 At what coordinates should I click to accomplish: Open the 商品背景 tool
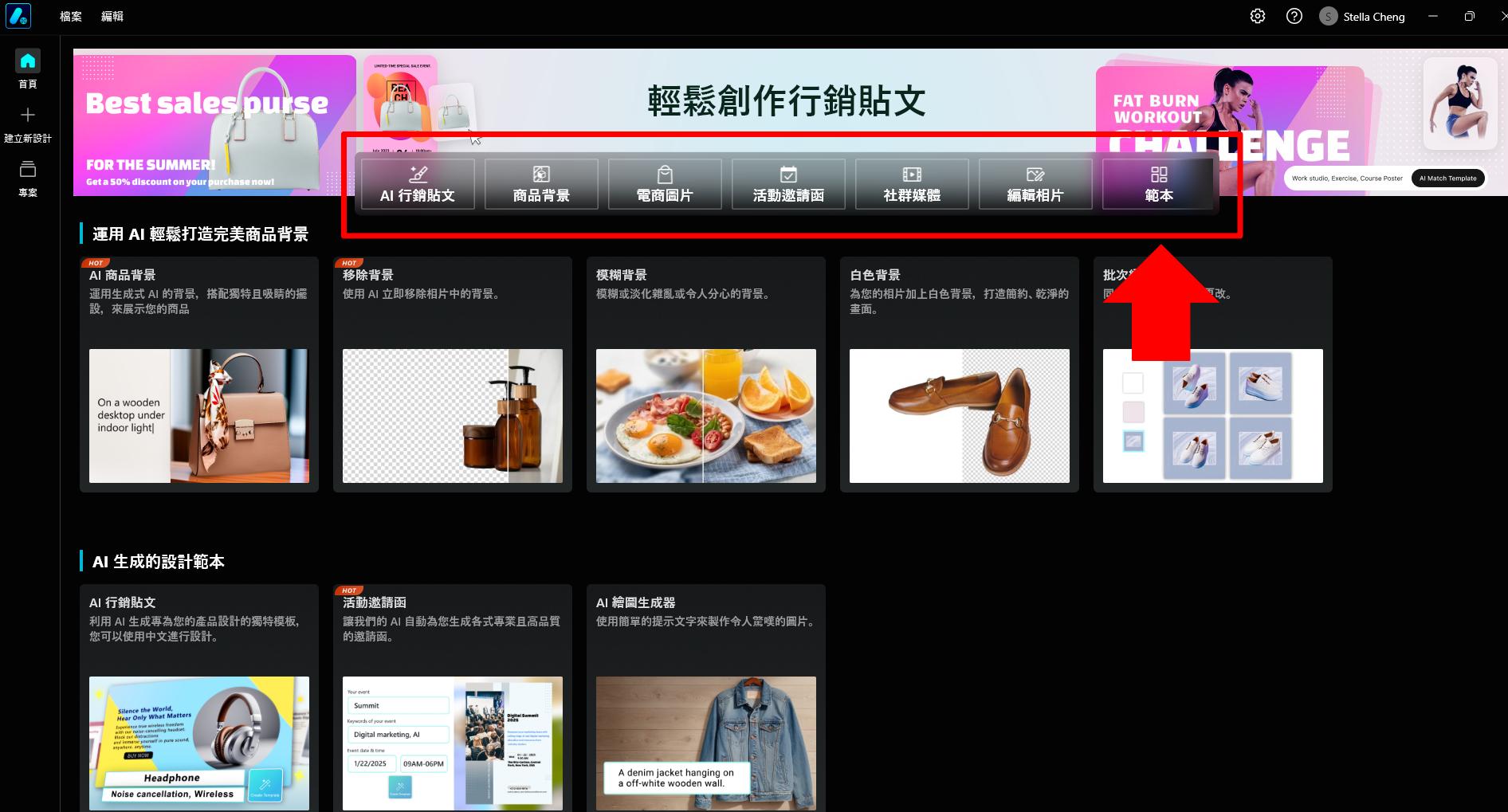click(x=540, y=184)
